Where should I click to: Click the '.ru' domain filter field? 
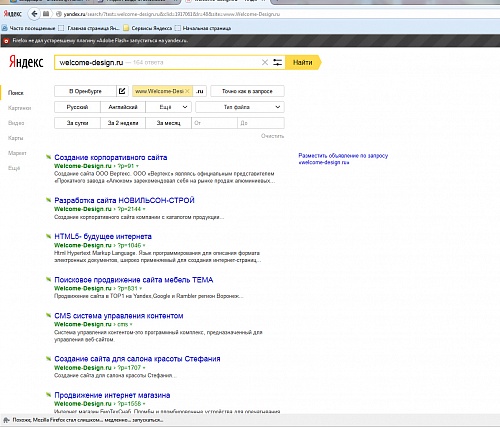(x=200, y=91)
